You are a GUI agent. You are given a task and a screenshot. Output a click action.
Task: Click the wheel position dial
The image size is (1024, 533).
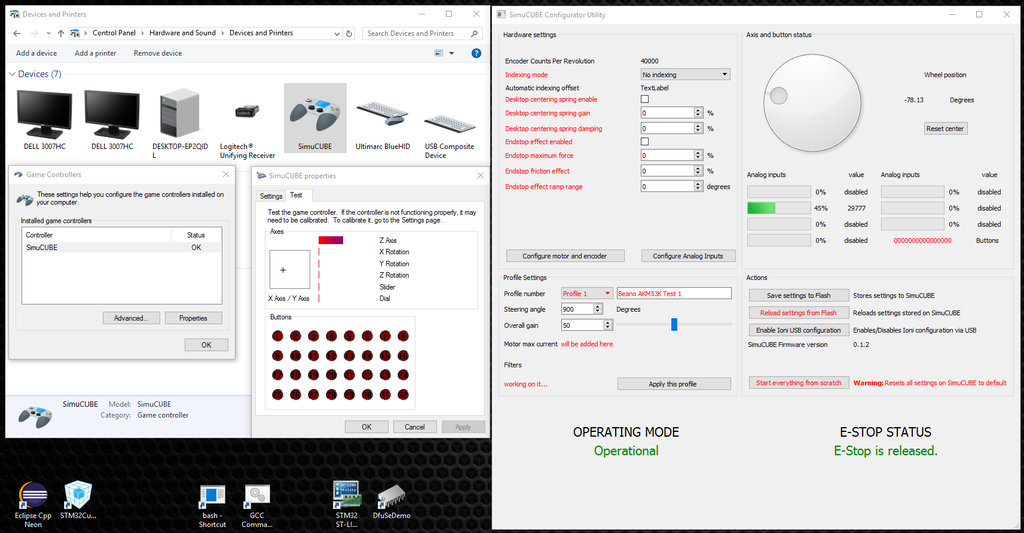[x=812, y=103]
